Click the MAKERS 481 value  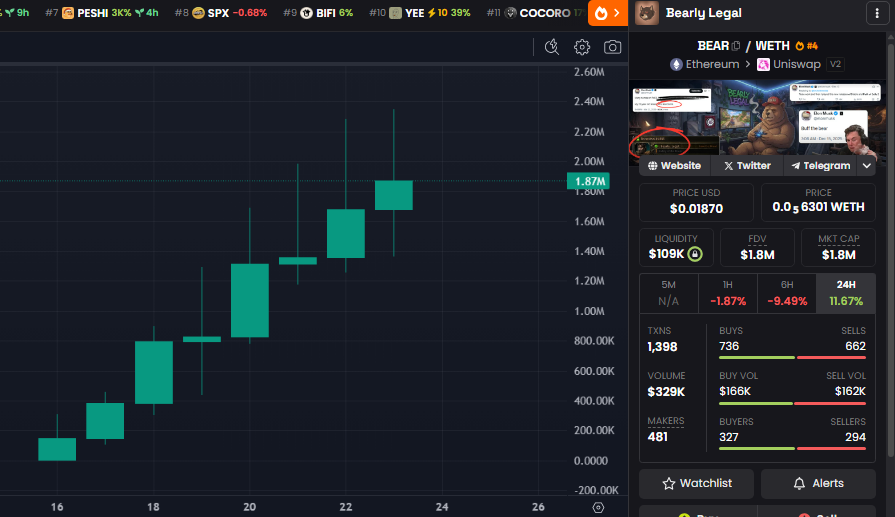pos(658,437)
